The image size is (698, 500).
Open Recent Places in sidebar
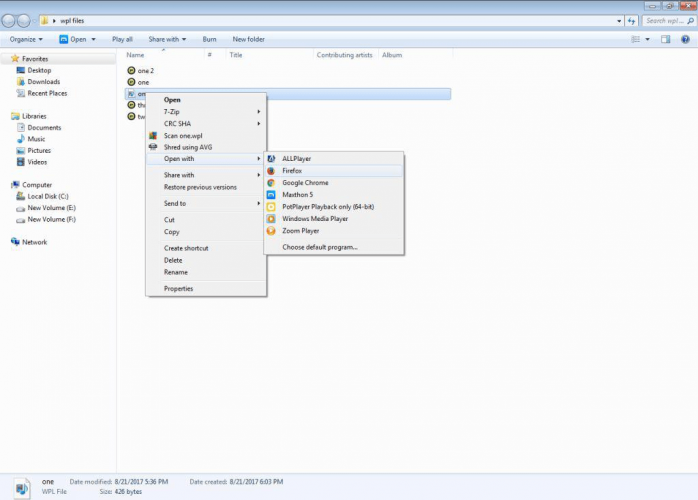[47, 93]
